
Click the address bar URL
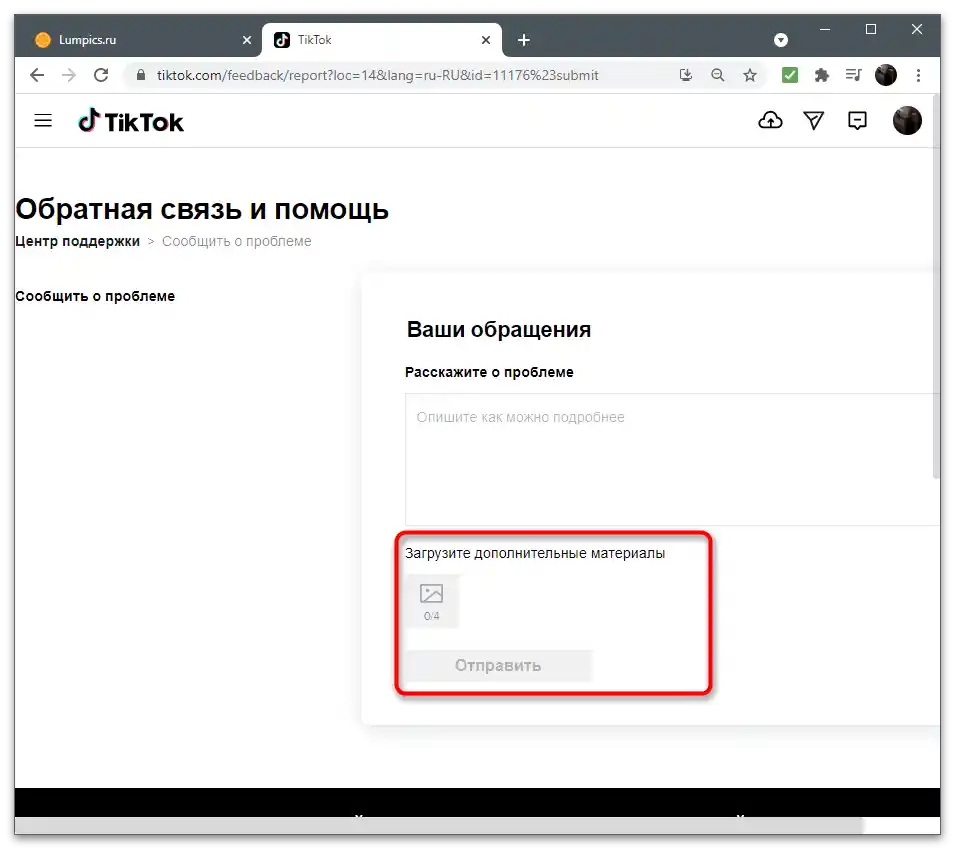[378, 75]
